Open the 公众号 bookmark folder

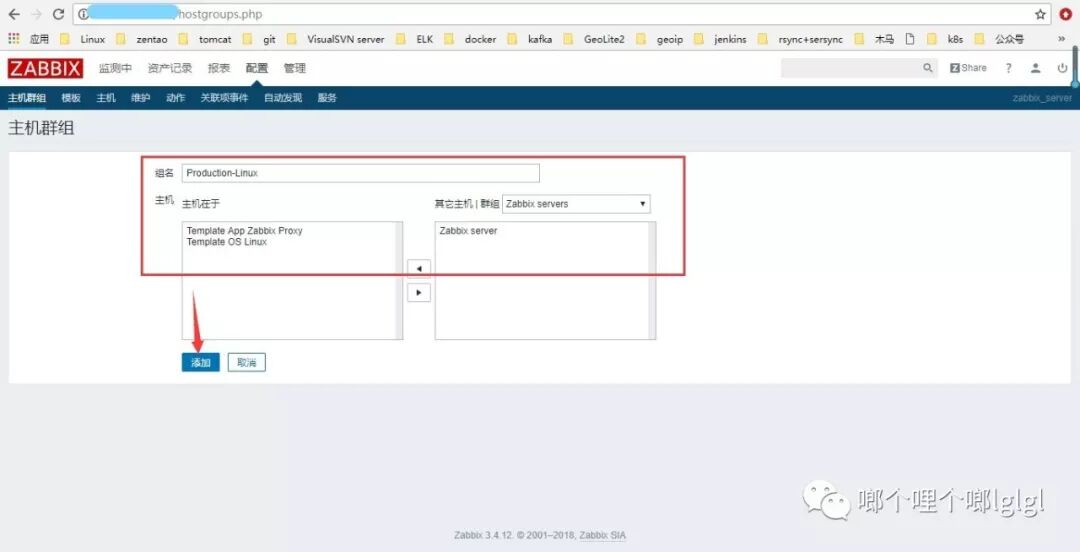click(999, 39)
